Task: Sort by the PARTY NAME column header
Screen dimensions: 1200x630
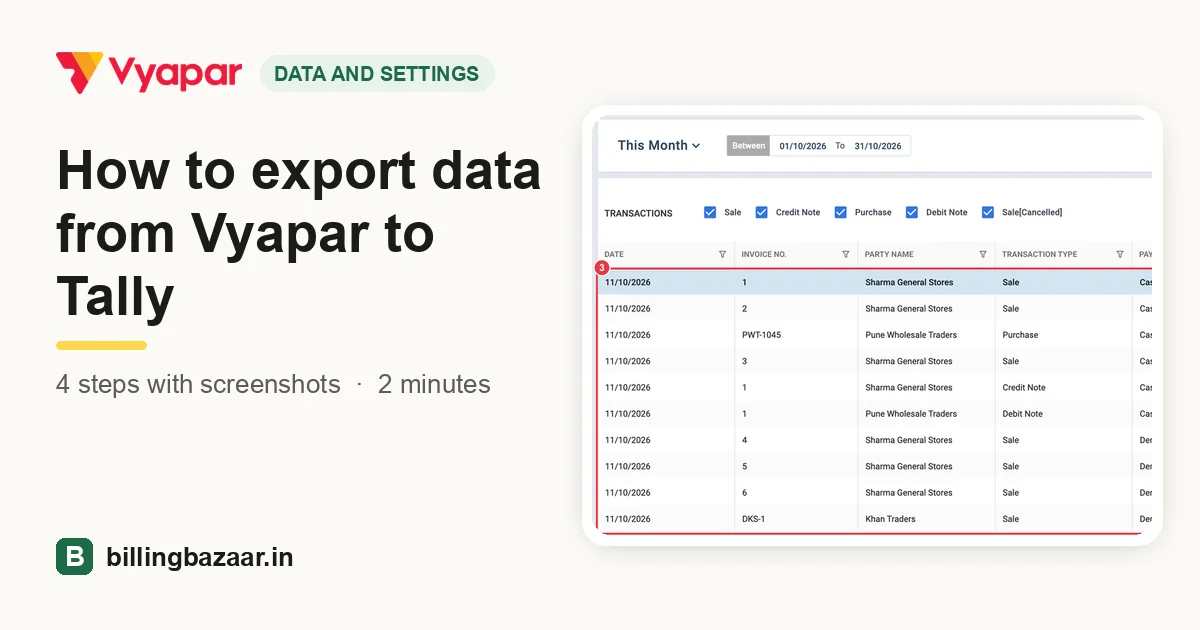Action: pos(889,254)
